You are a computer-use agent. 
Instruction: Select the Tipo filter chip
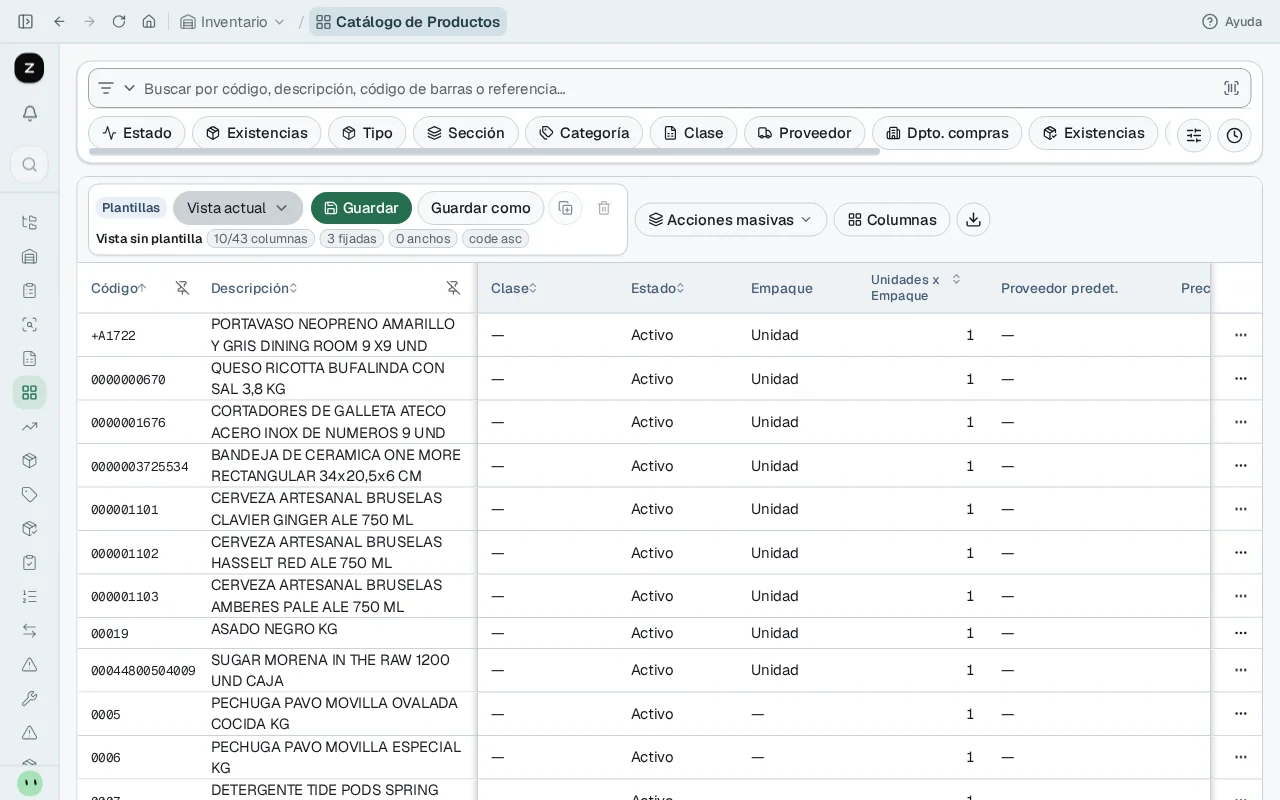[x=367, y=133]
